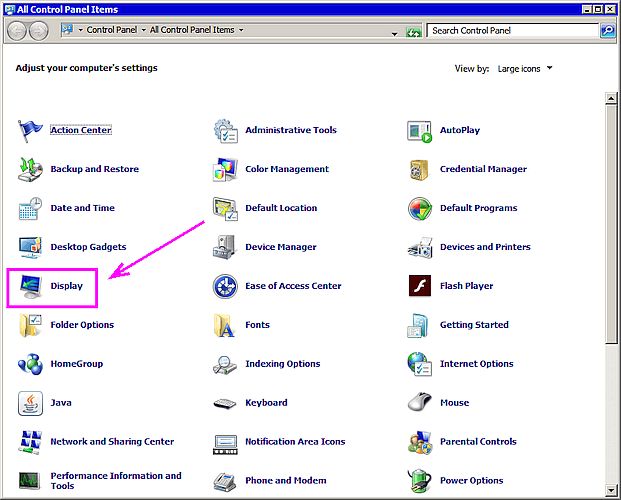Open the Credential Manager link text

483,169
